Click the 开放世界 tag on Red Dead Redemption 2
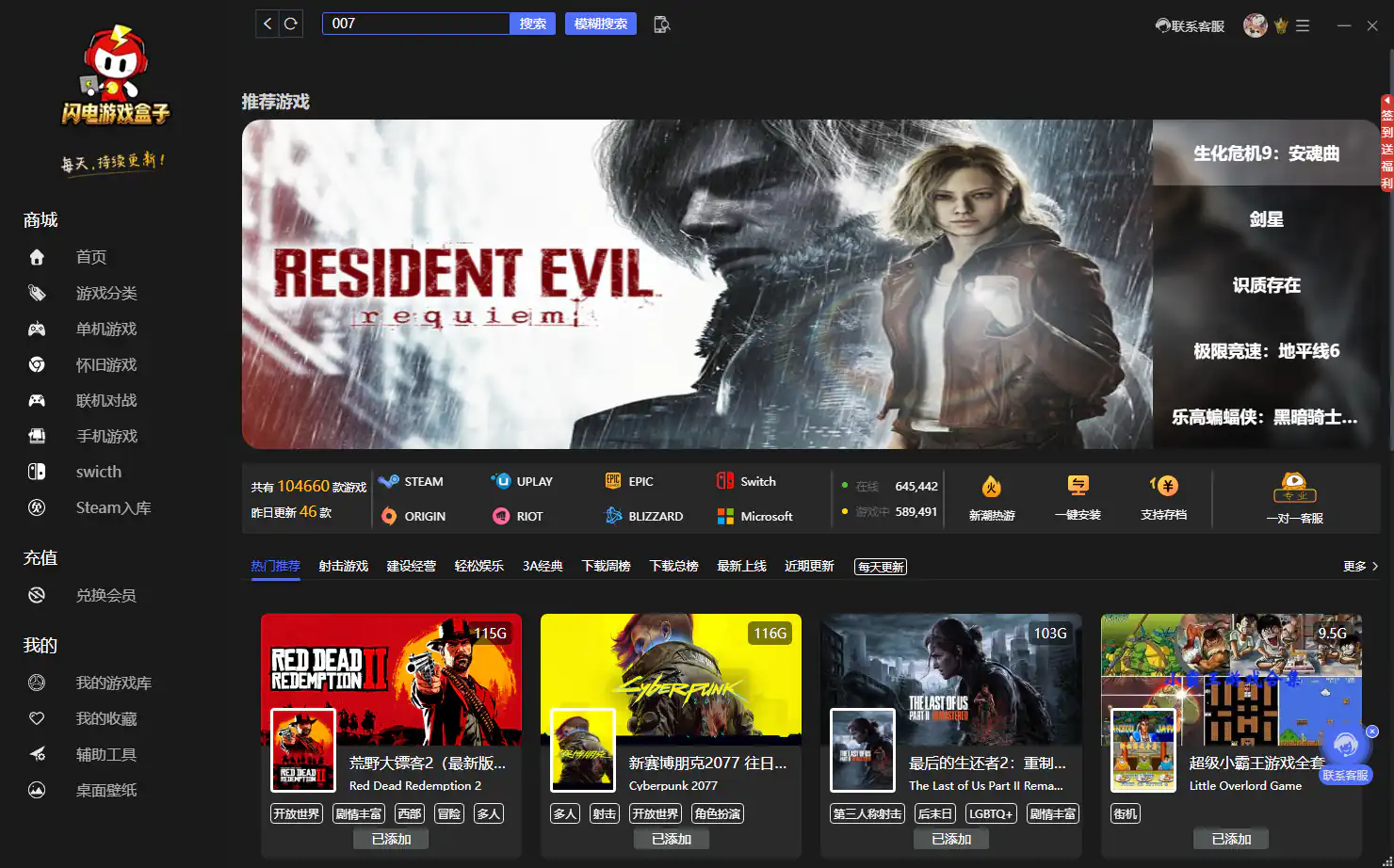This screenshot has height=868, width=1394. (x=297, y=813)
